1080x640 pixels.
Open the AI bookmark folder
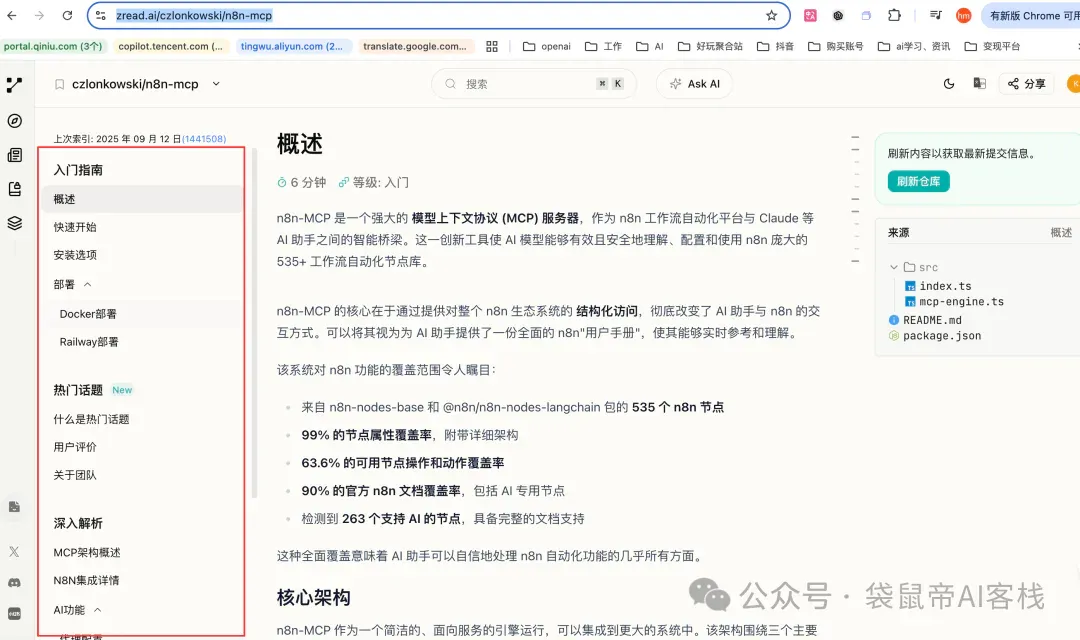tap(650, 46)
